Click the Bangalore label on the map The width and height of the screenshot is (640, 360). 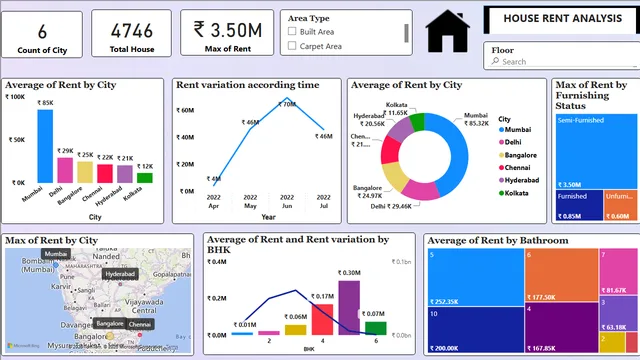(x=110, y=324)
